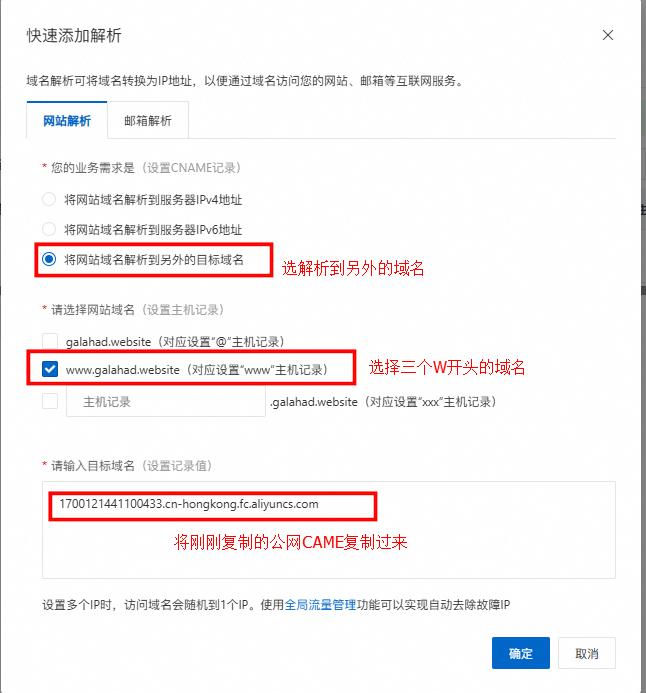Close the 快速添加解析 dialog with X icon
Image resolution: width=646 pixels, height=693 pixels.
(608, 35)
